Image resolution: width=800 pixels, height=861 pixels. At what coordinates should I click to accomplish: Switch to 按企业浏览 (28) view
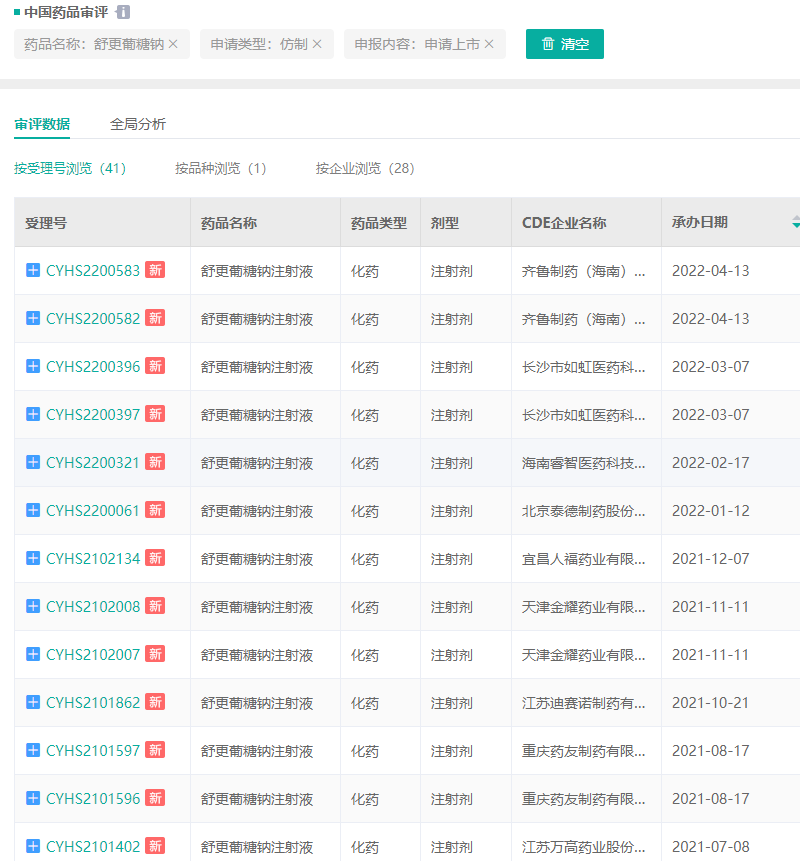tap(365, 168)
